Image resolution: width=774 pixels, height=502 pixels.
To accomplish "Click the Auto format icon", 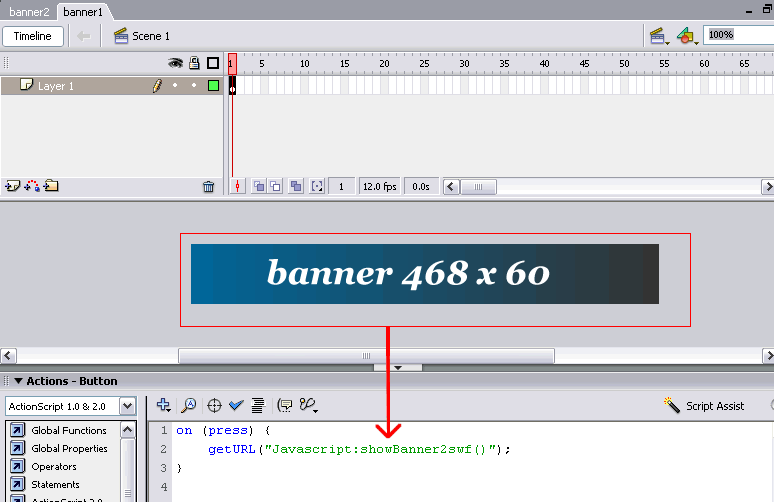I will coord(258,406).
